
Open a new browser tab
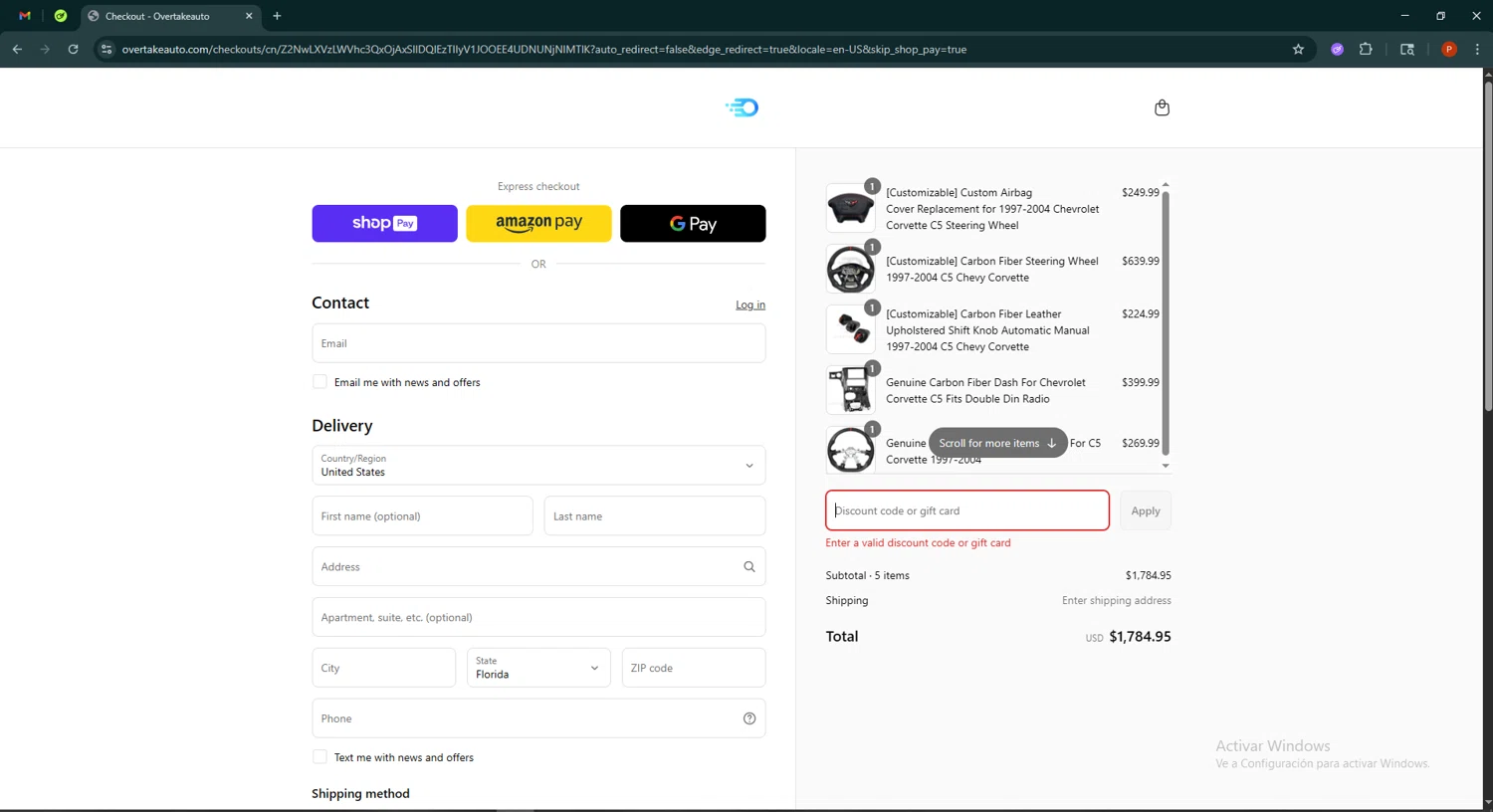[x=277, y=16]
